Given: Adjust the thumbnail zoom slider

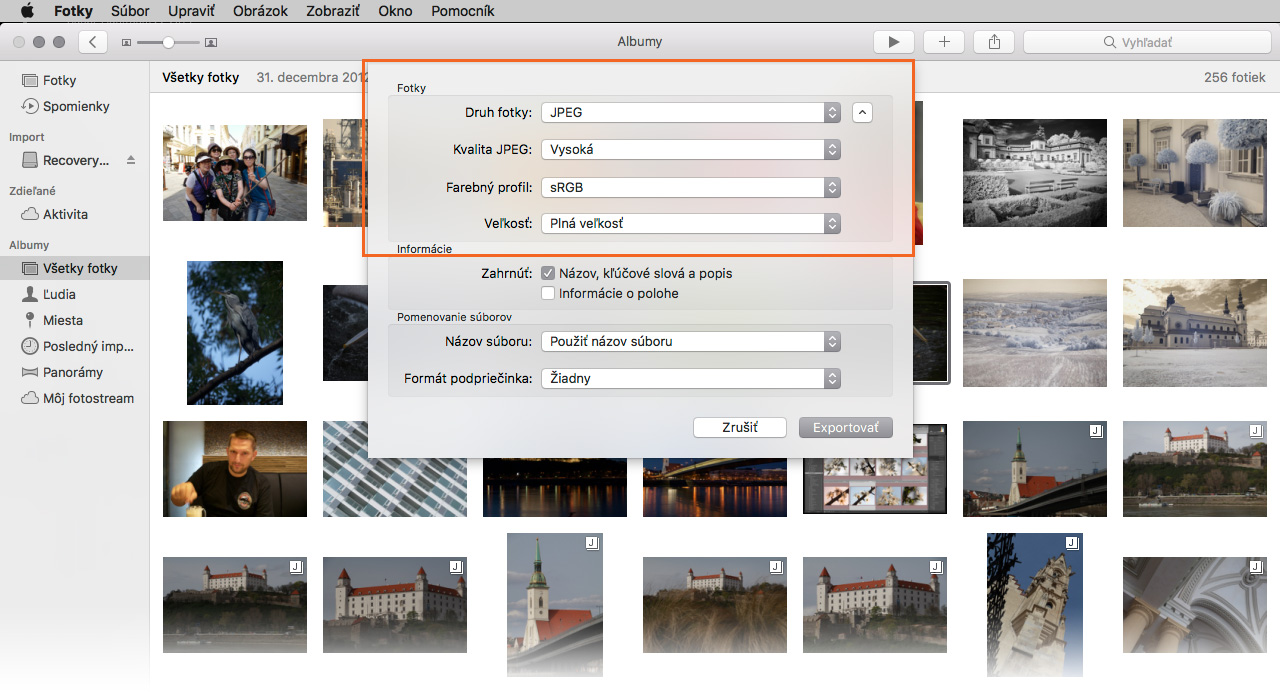Looking at the screenshot, I should tap(168, 42).
